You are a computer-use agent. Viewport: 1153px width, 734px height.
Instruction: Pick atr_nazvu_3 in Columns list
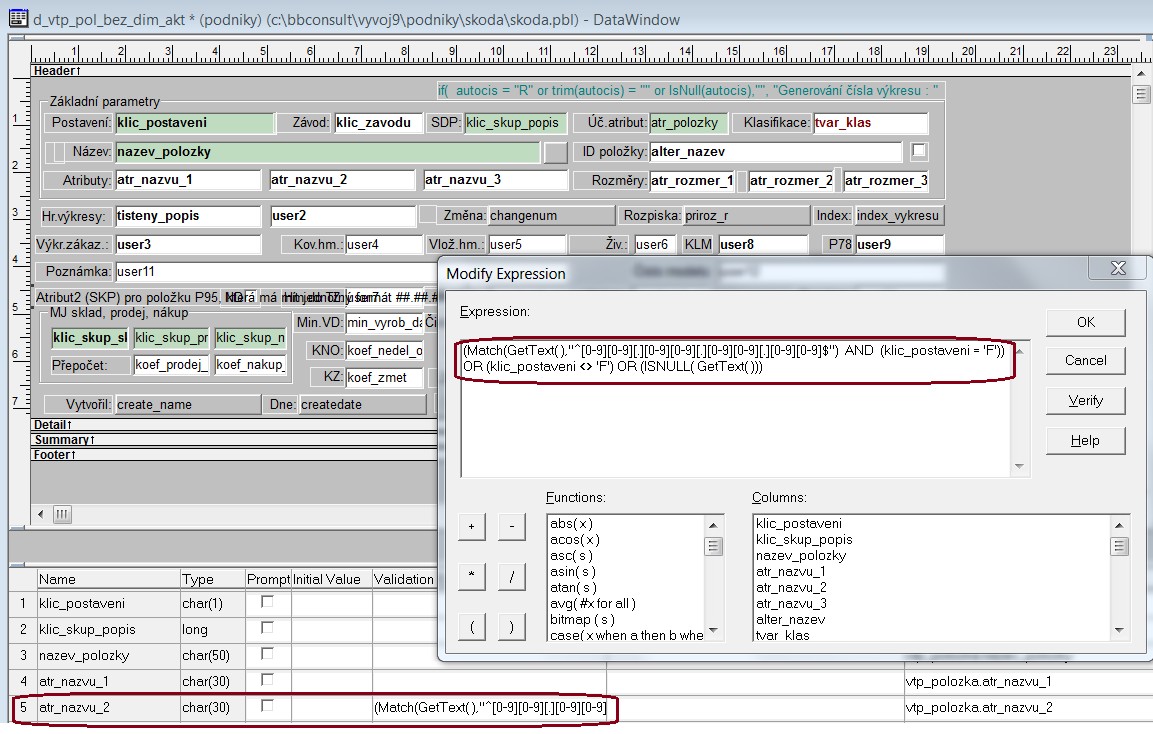(791, 604)
